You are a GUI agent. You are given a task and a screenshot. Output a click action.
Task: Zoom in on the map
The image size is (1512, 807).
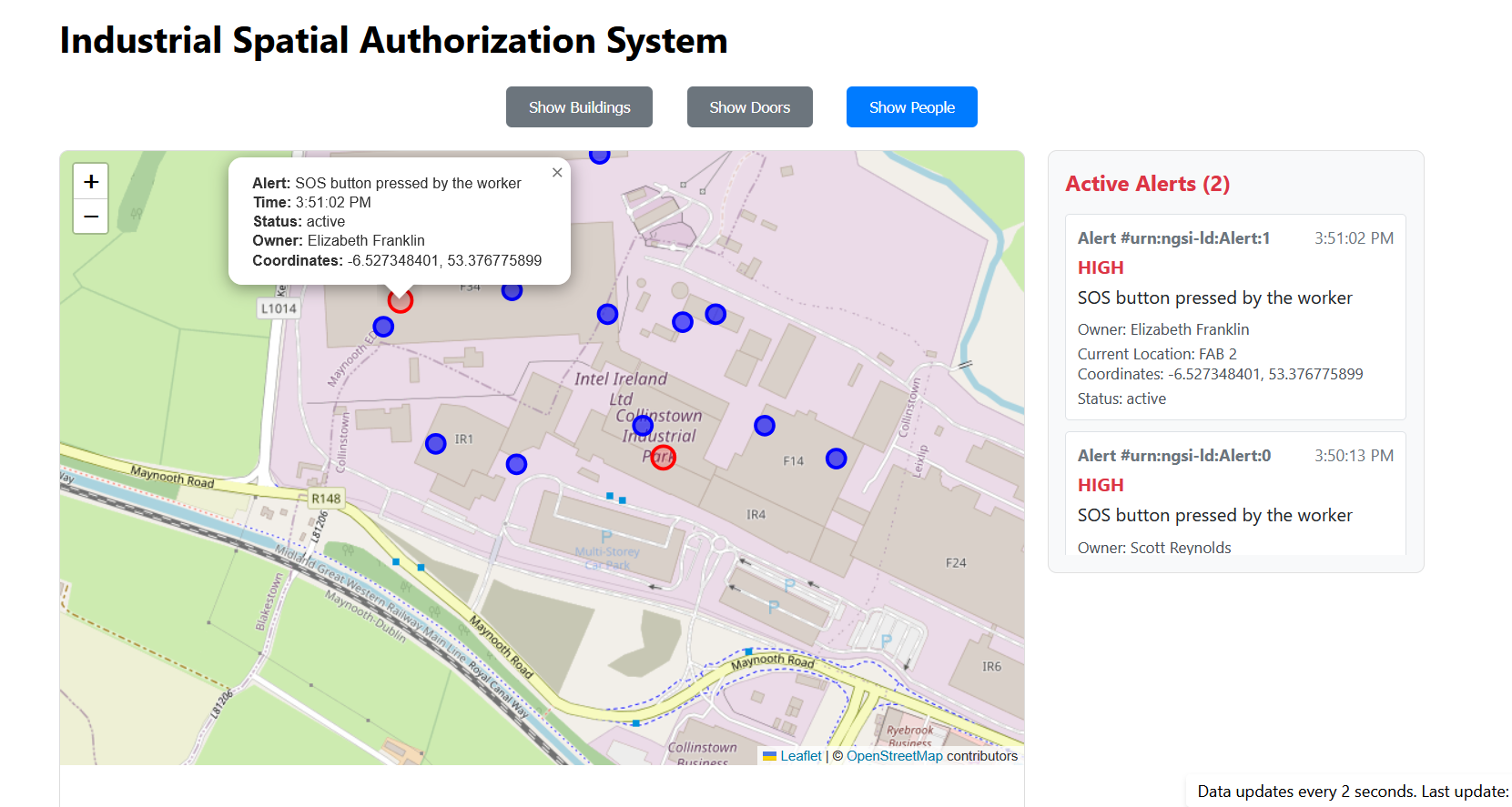91,181
